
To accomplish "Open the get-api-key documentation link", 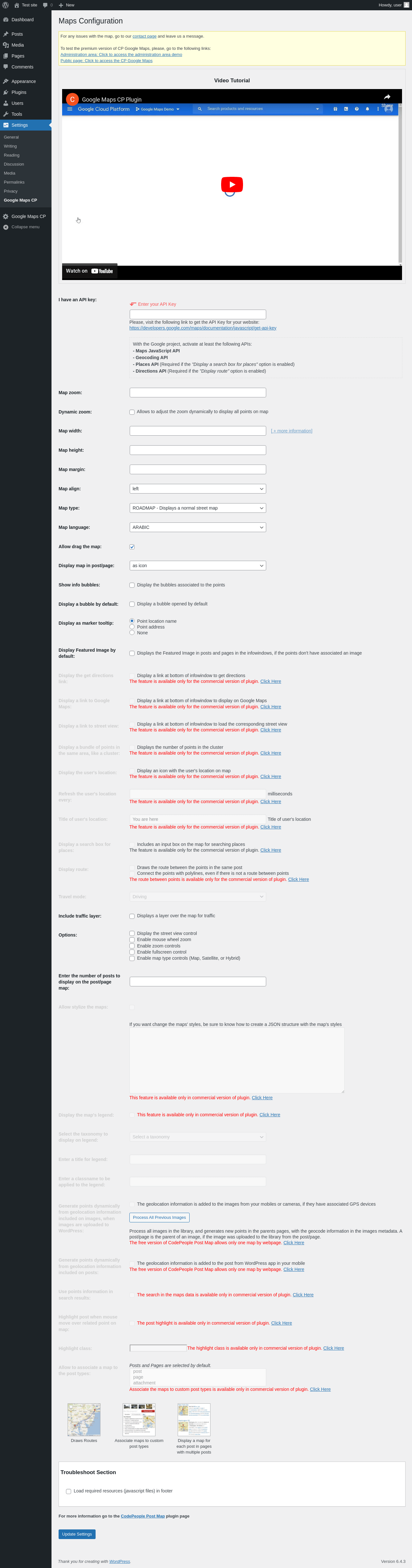I will pos(203,328).
